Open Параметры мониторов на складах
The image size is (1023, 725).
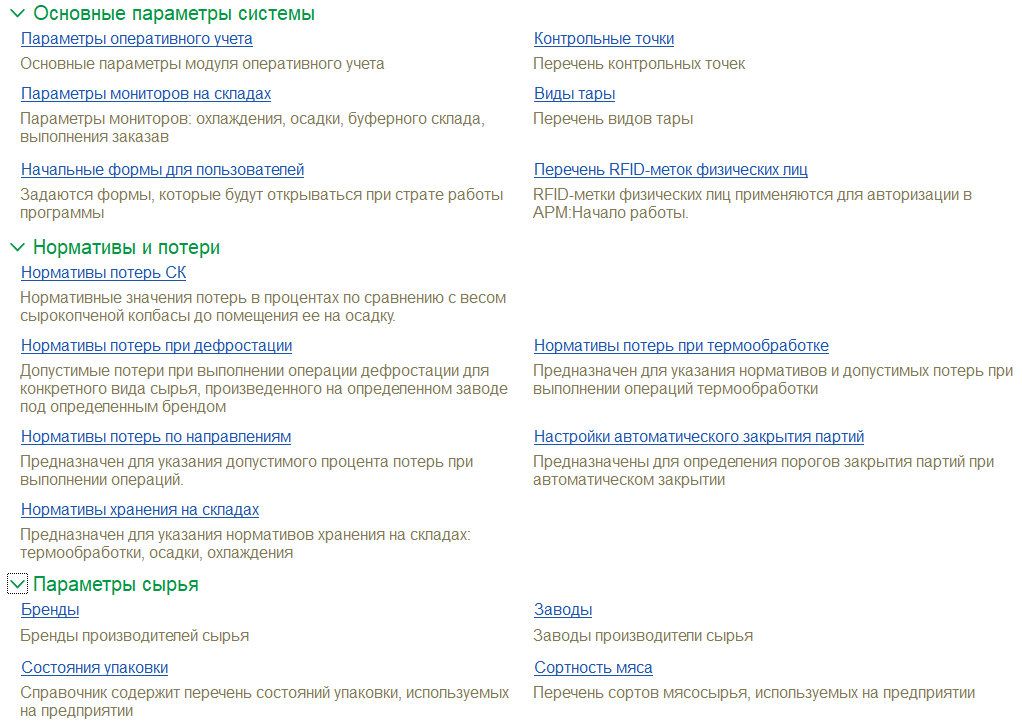click(146, 94)
